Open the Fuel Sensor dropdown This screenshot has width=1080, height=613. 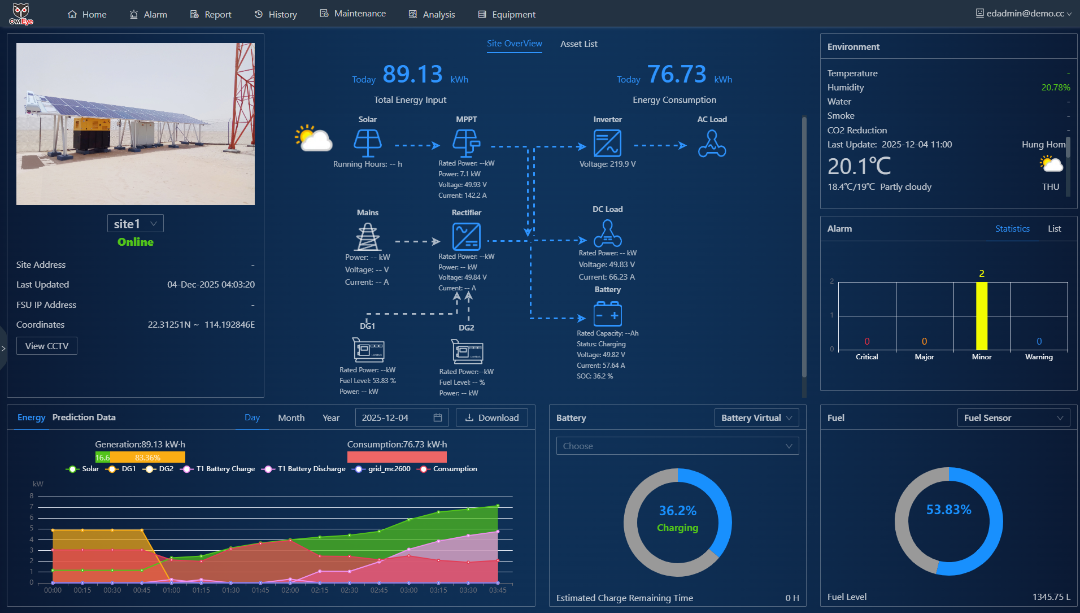coord(1014,417)
